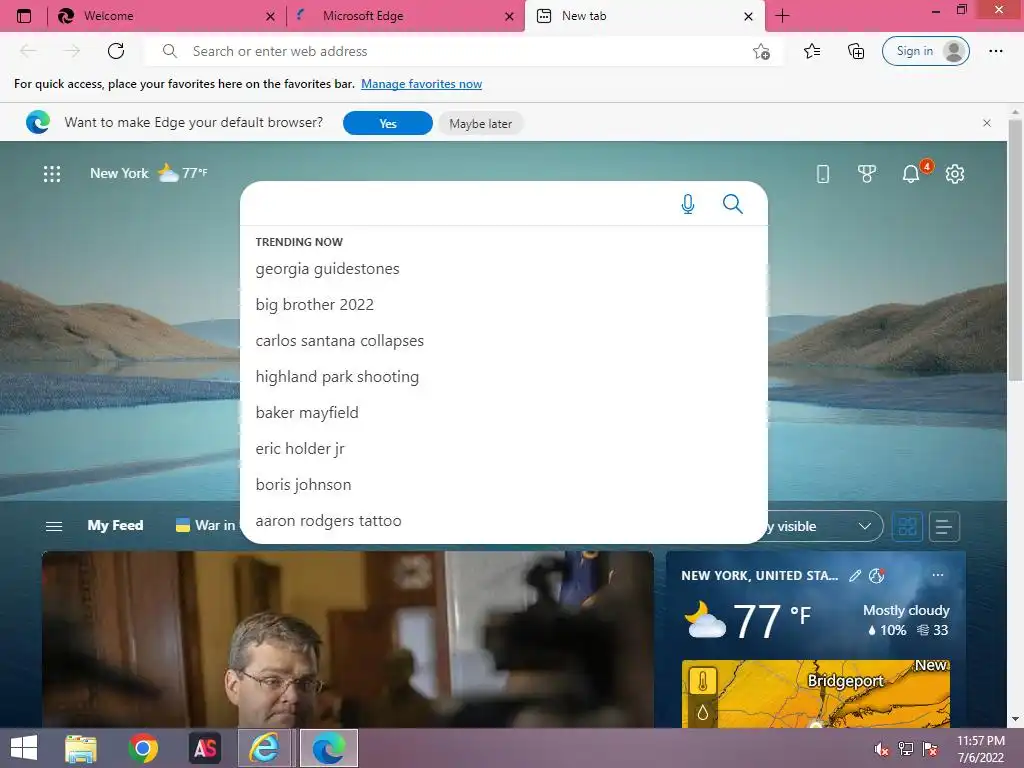Open notifications bell with 4 badge
Image resolution: width=1024 pixels, height=768 pixels.
(910, 174)
